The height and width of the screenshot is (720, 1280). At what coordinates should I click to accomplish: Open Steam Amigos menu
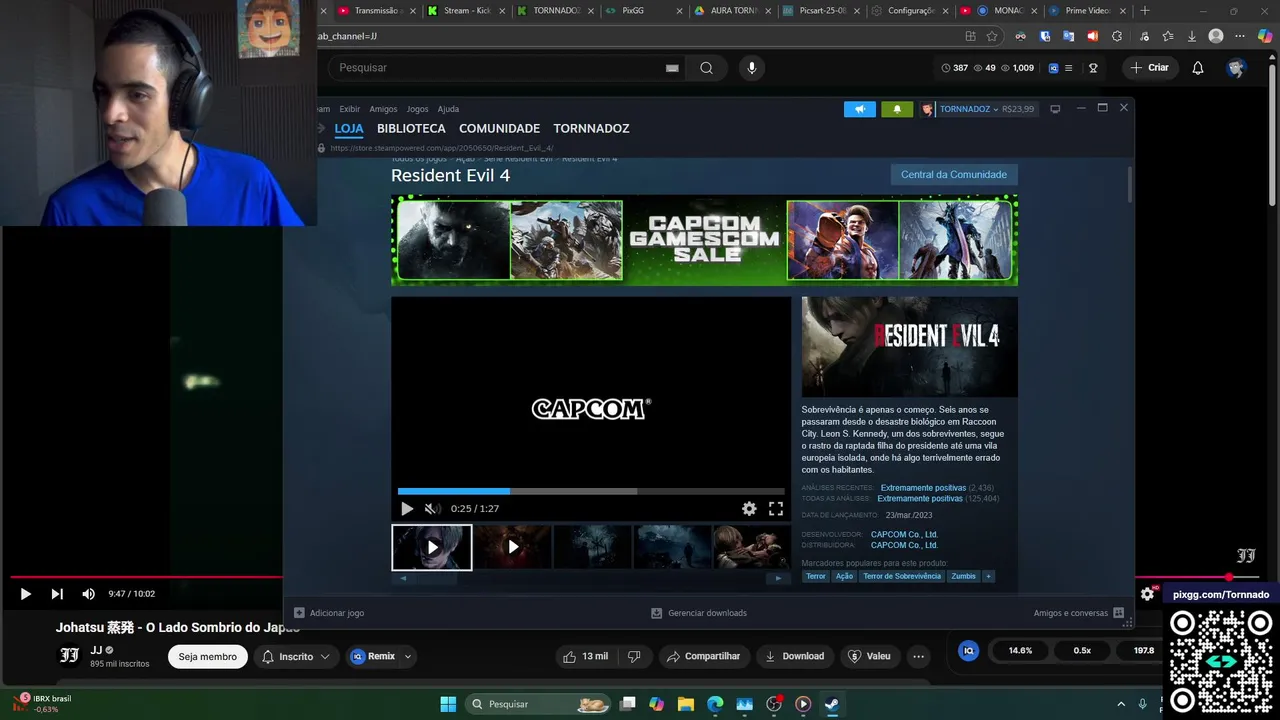383,109
